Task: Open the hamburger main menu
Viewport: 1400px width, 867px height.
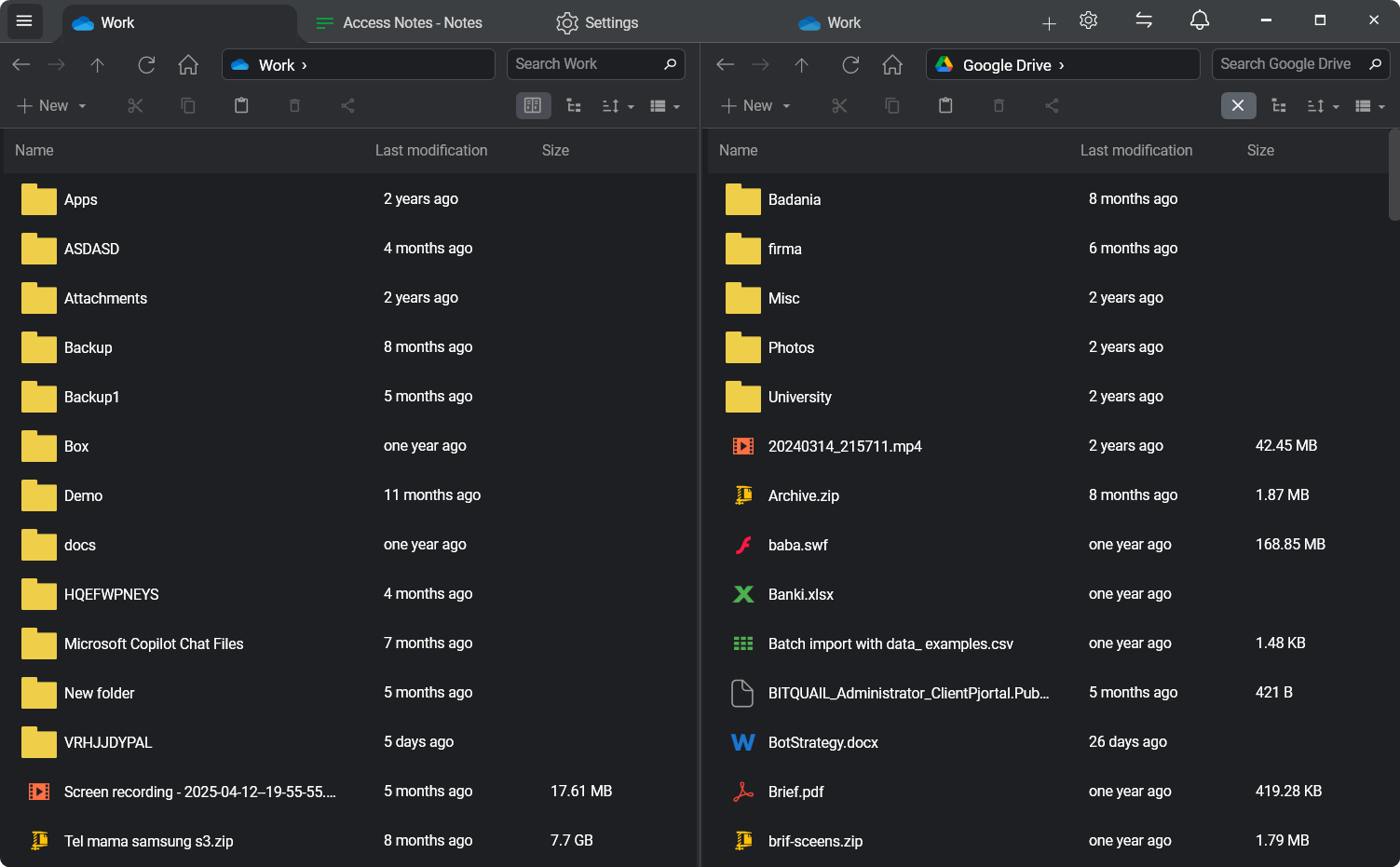Action: (24, 20)
